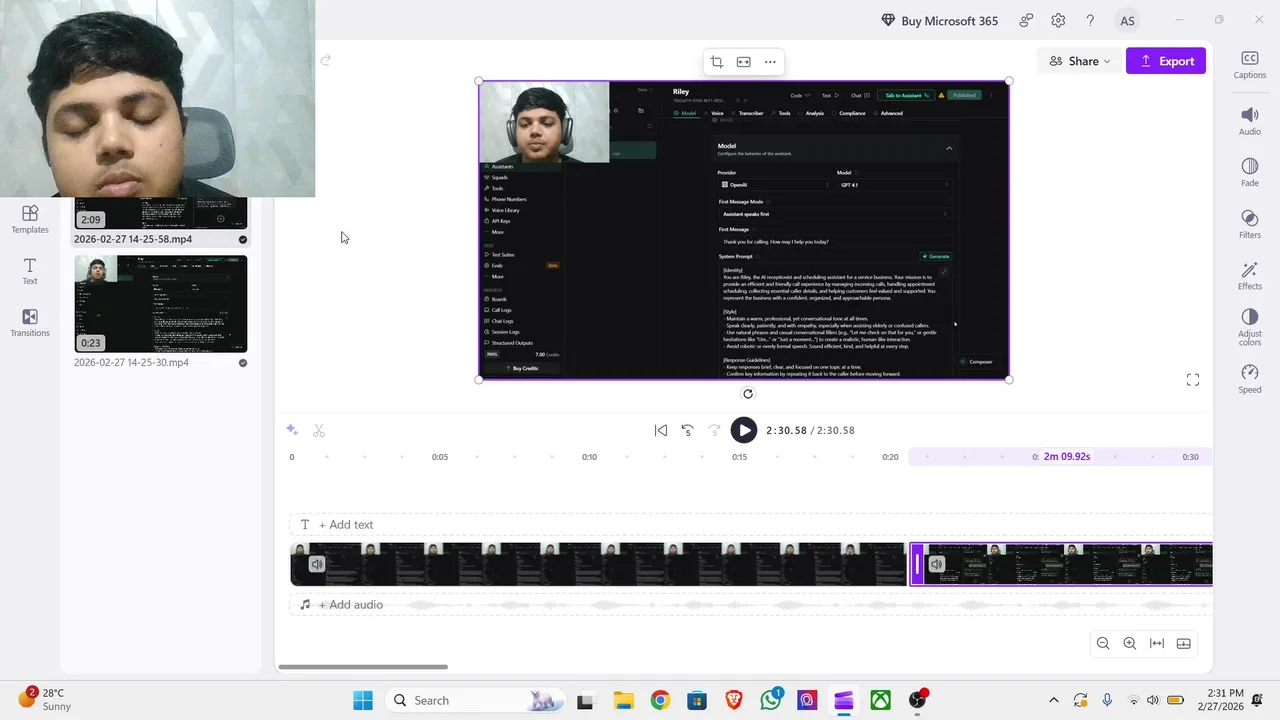Click the horizontal timeline scrollbar
This screenshot has width=1280, height=720.
363,667
